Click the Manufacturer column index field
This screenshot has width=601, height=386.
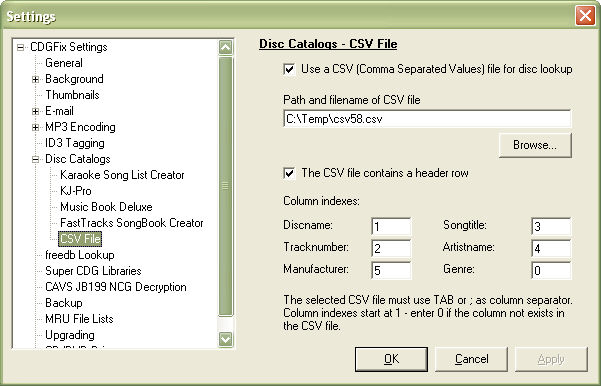391,270
